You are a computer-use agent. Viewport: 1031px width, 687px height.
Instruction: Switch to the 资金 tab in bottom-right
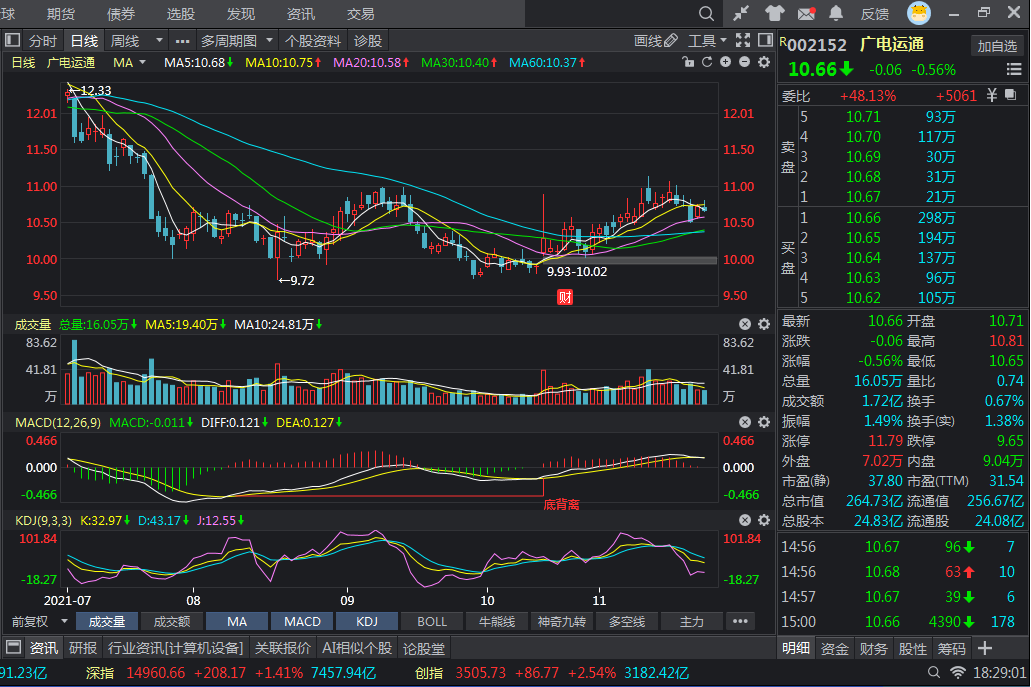(834, 648)
